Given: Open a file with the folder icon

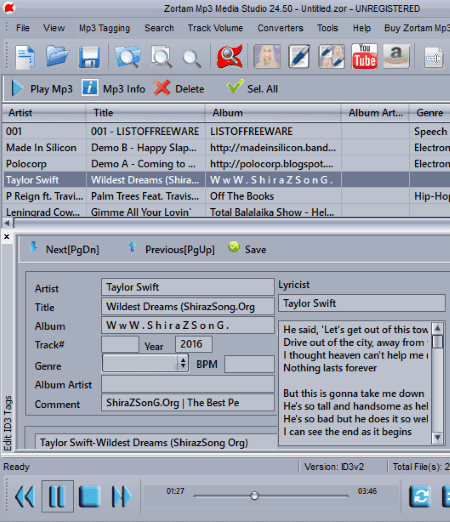Looking at the screenshot, I should tap(57, 56).
